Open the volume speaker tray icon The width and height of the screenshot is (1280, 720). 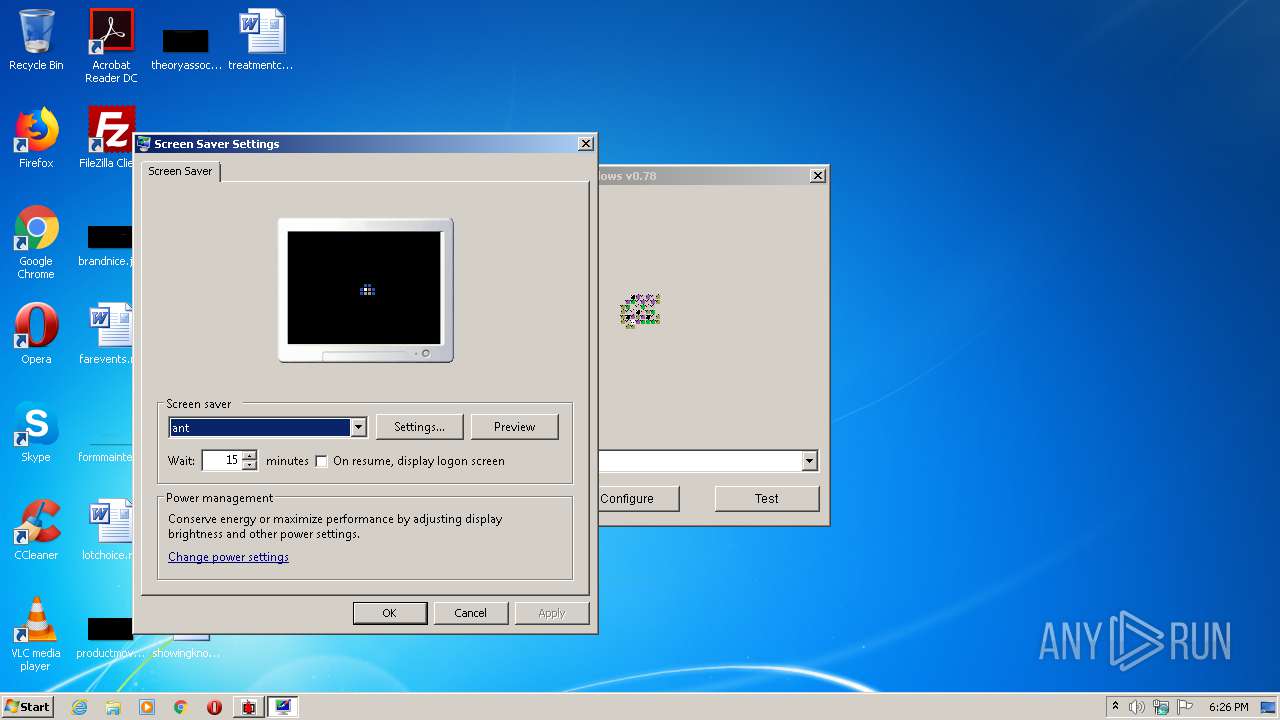[x=1136, y=707]
